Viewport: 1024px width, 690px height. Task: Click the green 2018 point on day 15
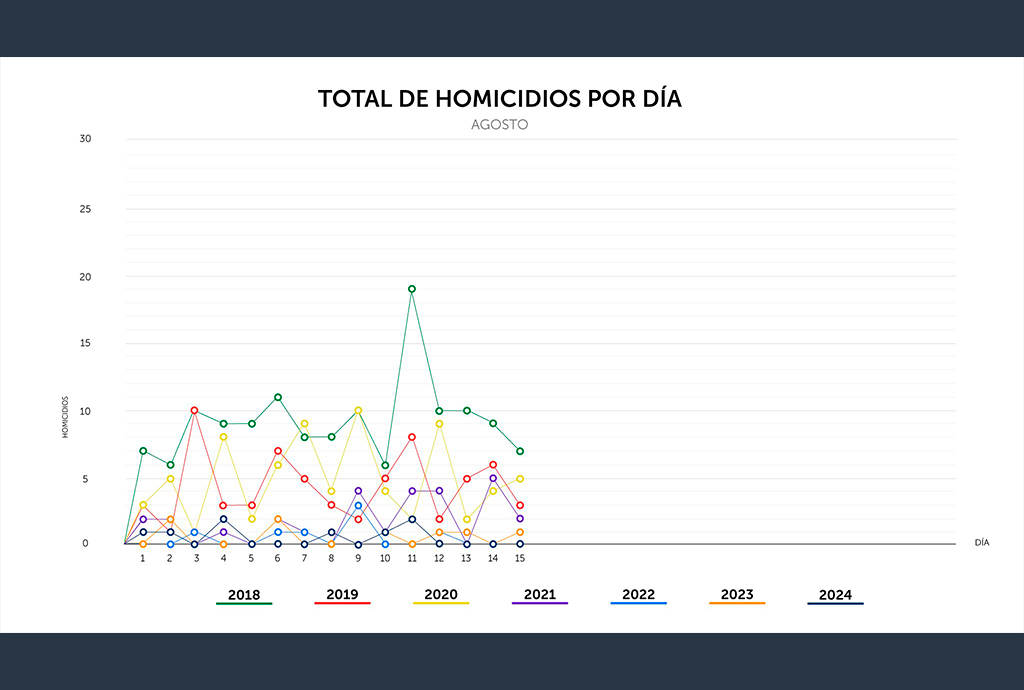coord(520,451)
